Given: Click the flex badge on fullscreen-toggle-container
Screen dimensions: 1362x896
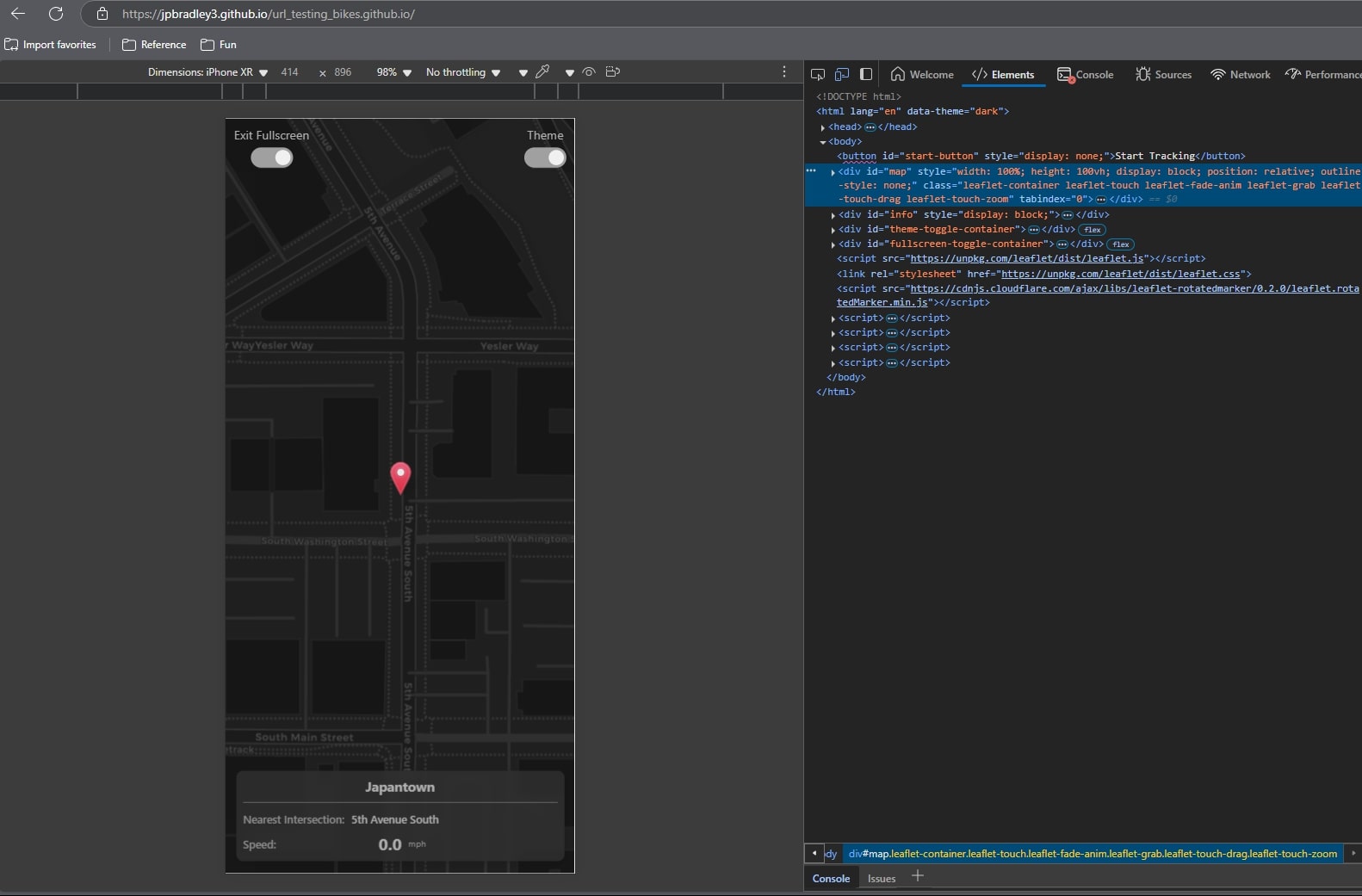Looking at the screenshot, I should (x=1121, y=244).
